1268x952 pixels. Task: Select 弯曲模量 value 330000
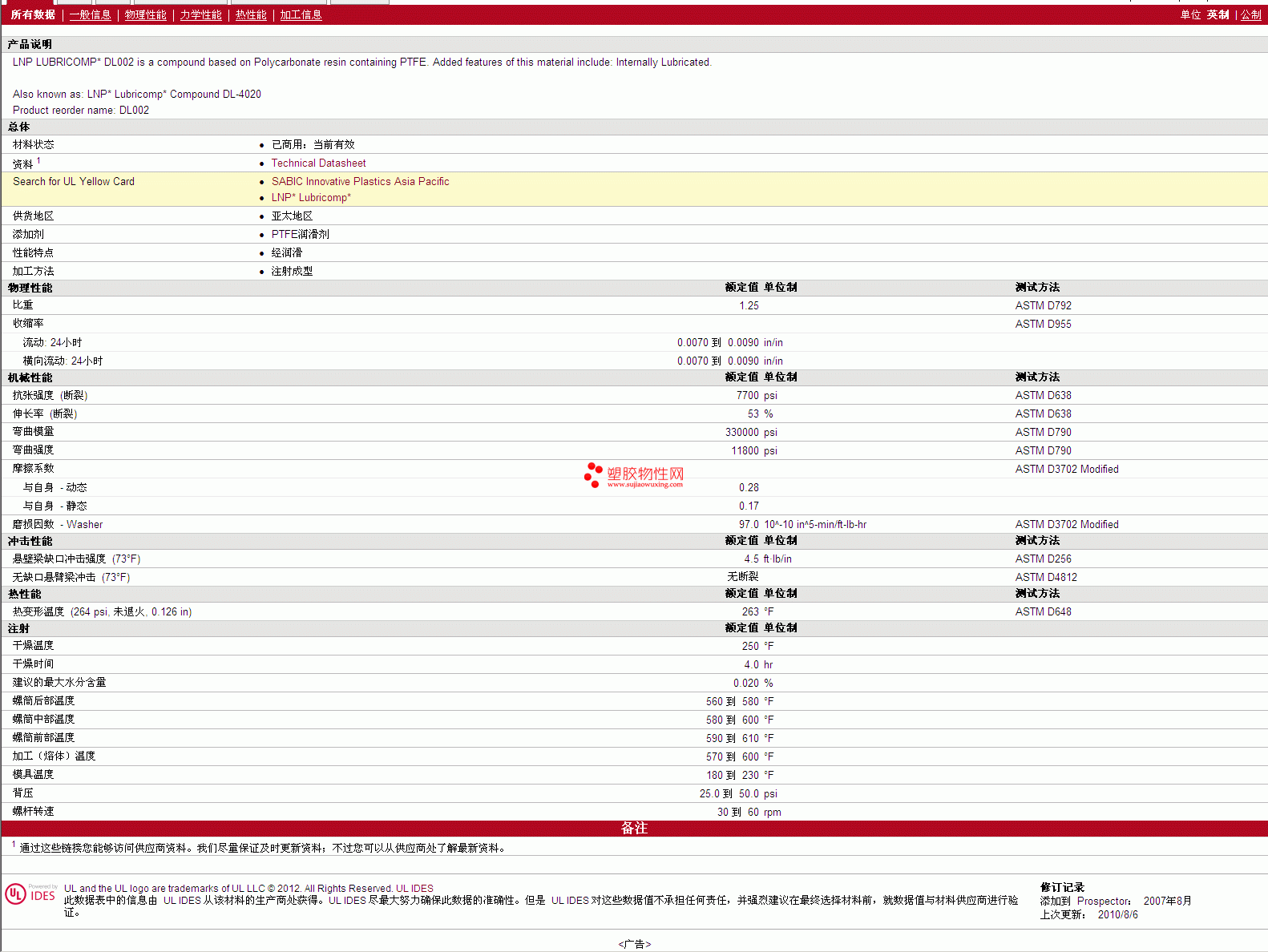(x=741, y=432)
